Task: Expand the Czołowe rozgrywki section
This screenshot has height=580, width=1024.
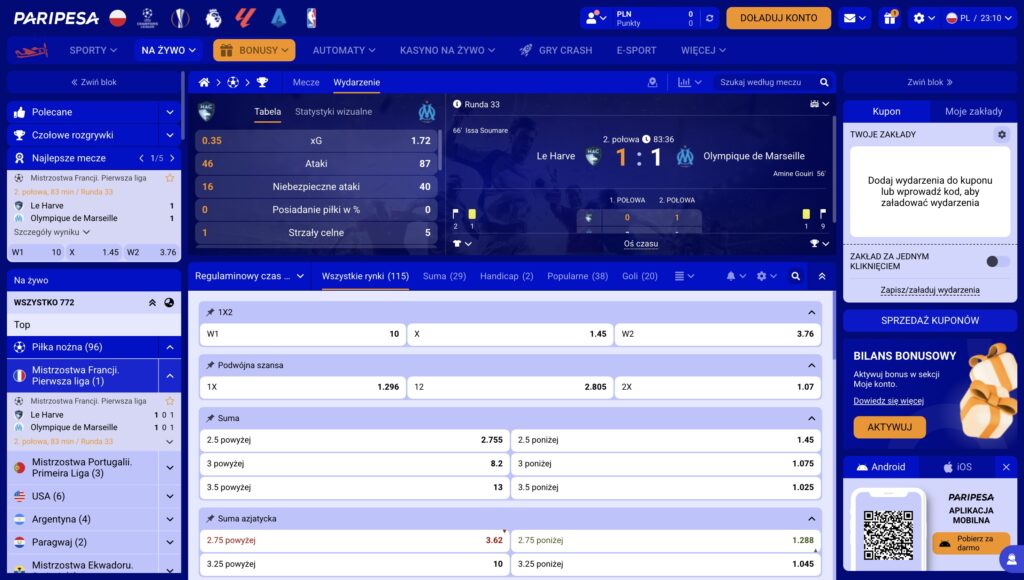Action: click(170, 135)
